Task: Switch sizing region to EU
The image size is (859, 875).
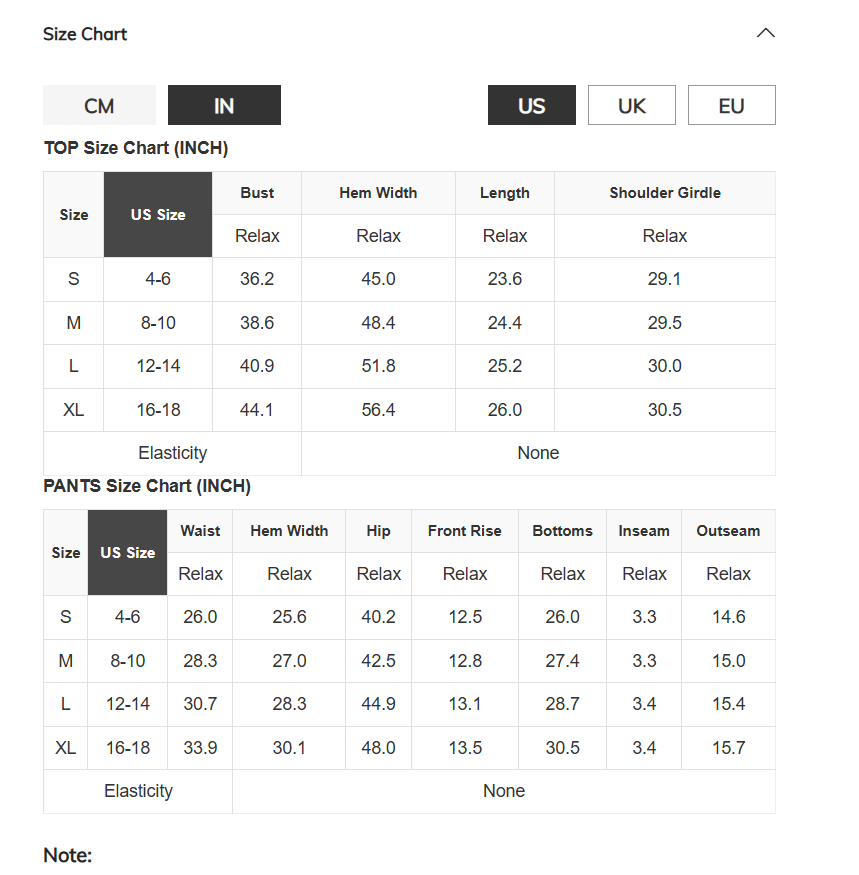Action: point(731,105)
